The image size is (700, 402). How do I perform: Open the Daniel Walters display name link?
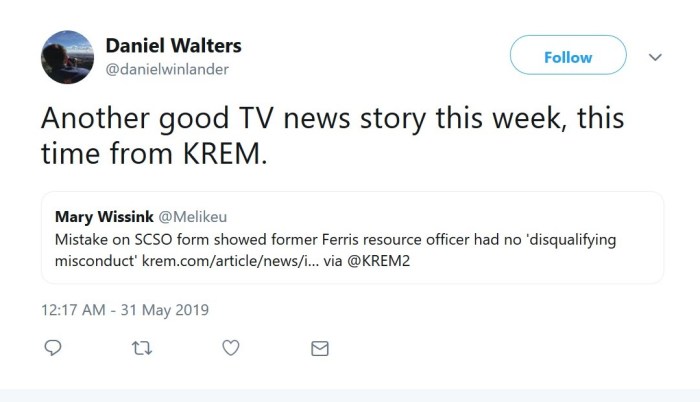coord(173,46)
